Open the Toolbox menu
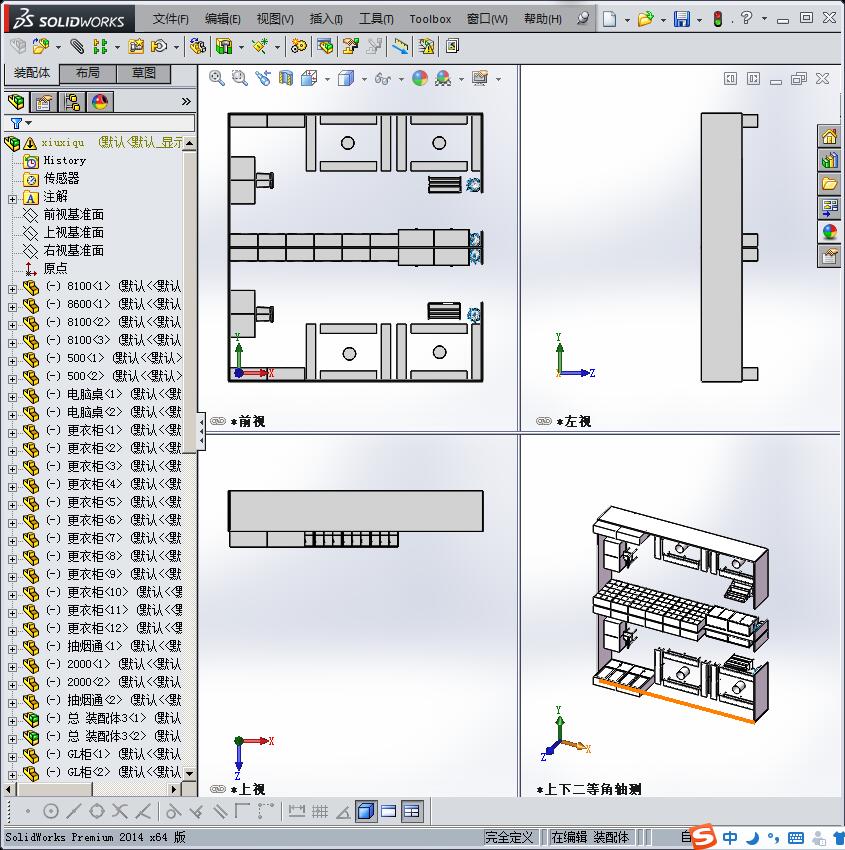 tap(430, 19)
